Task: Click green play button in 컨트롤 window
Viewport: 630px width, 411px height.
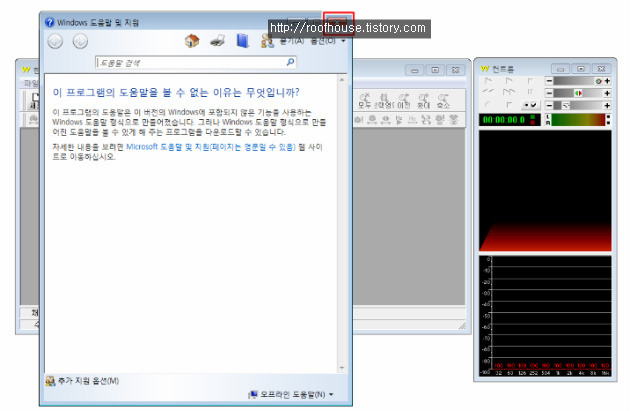Action: pos(488,81)
